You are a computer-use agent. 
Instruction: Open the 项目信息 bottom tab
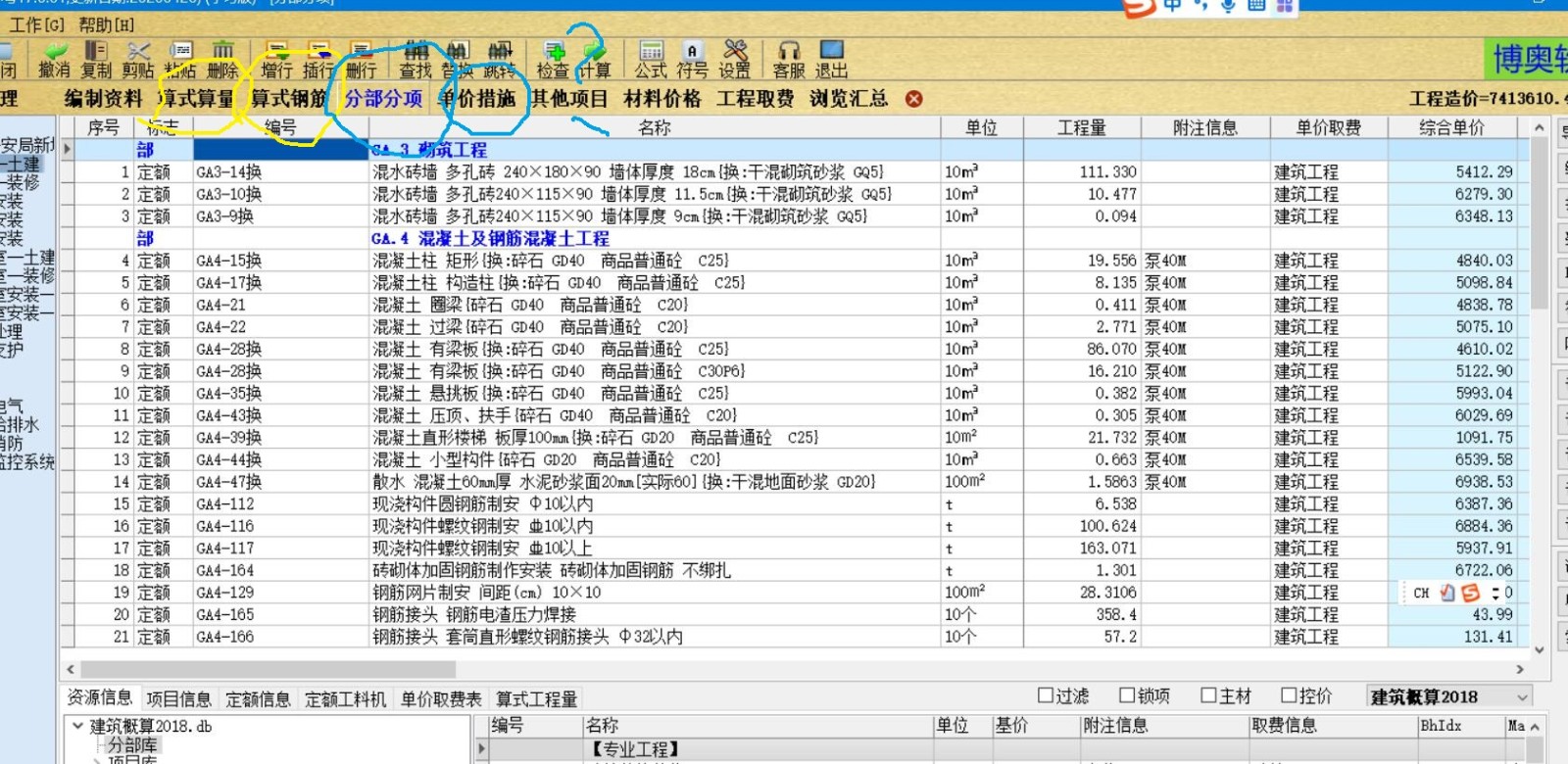[x=178, y=698]
